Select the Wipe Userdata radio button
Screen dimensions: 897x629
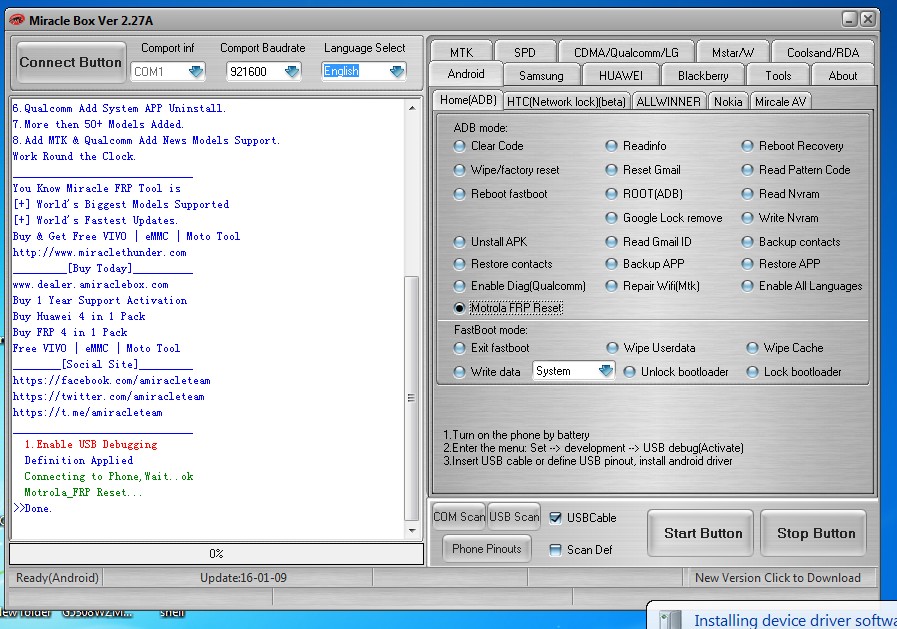click(x=612, y=348)
